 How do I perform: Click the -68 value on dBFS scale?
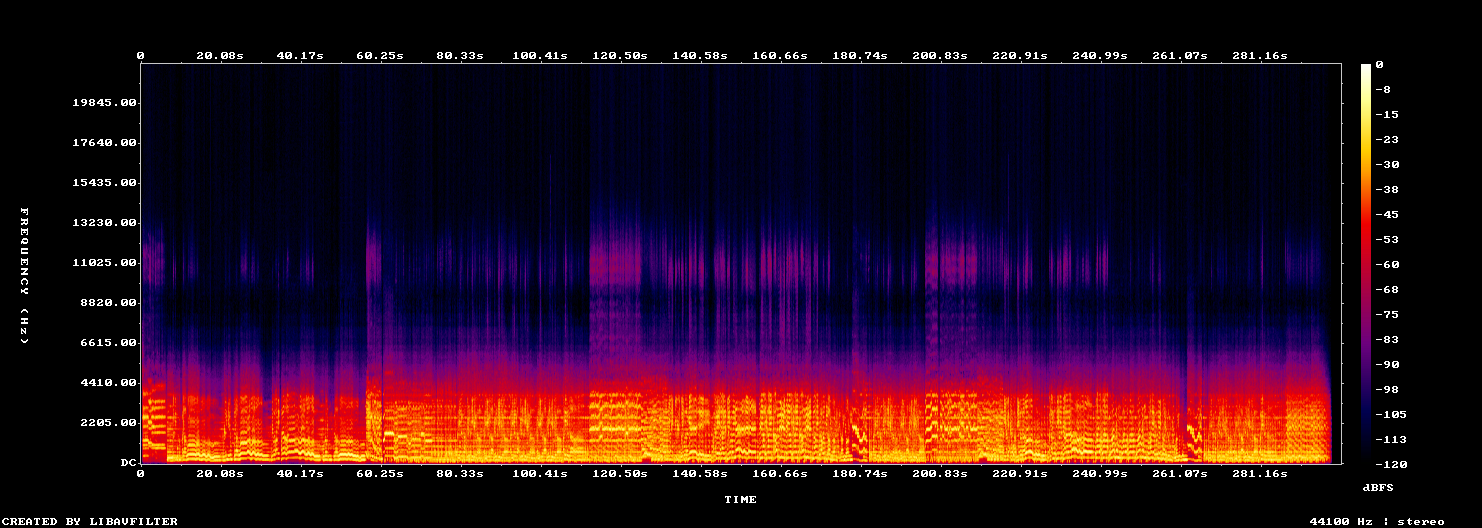[1387, 290]
